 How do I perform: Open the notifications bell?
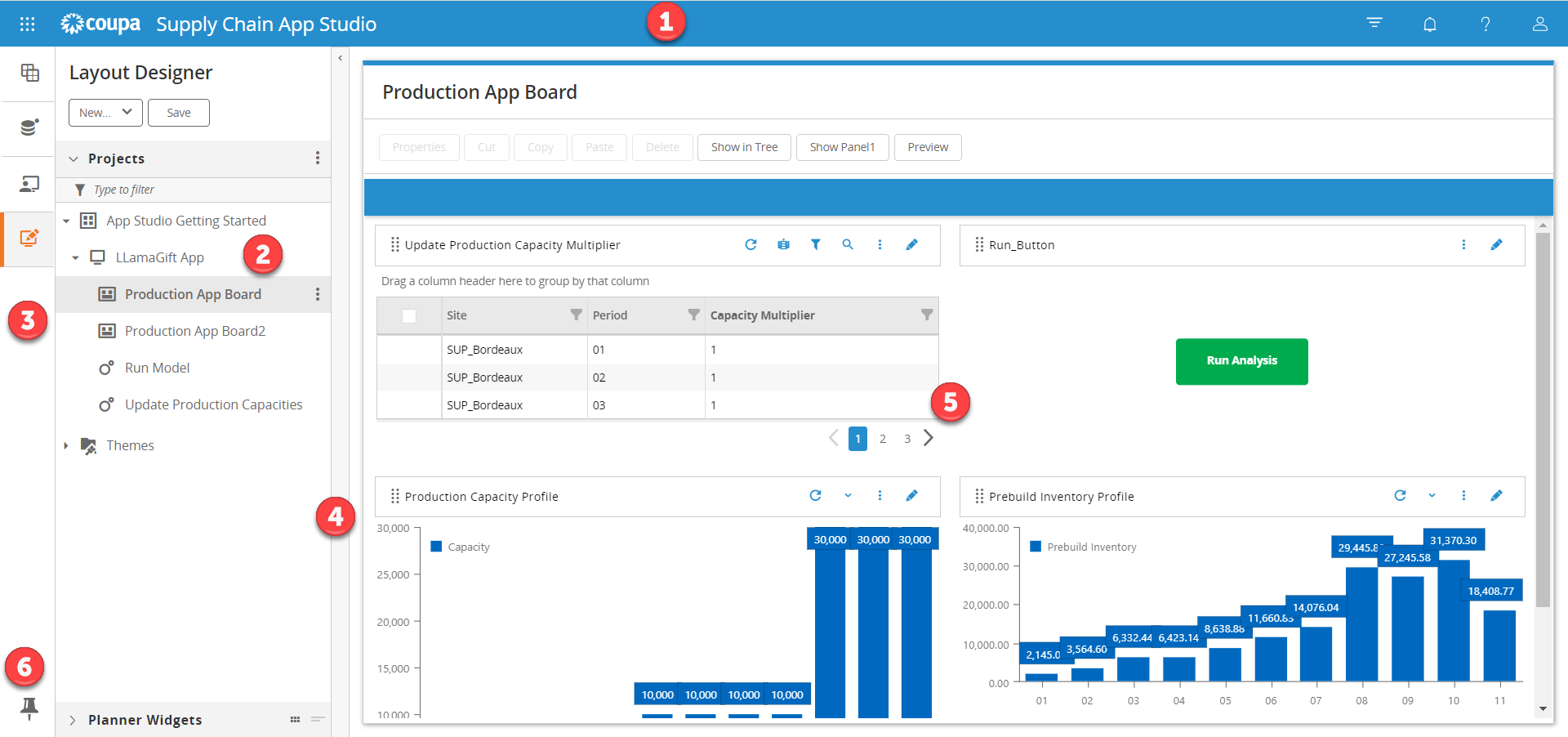pyautogui.click(x=1430, y=24)
